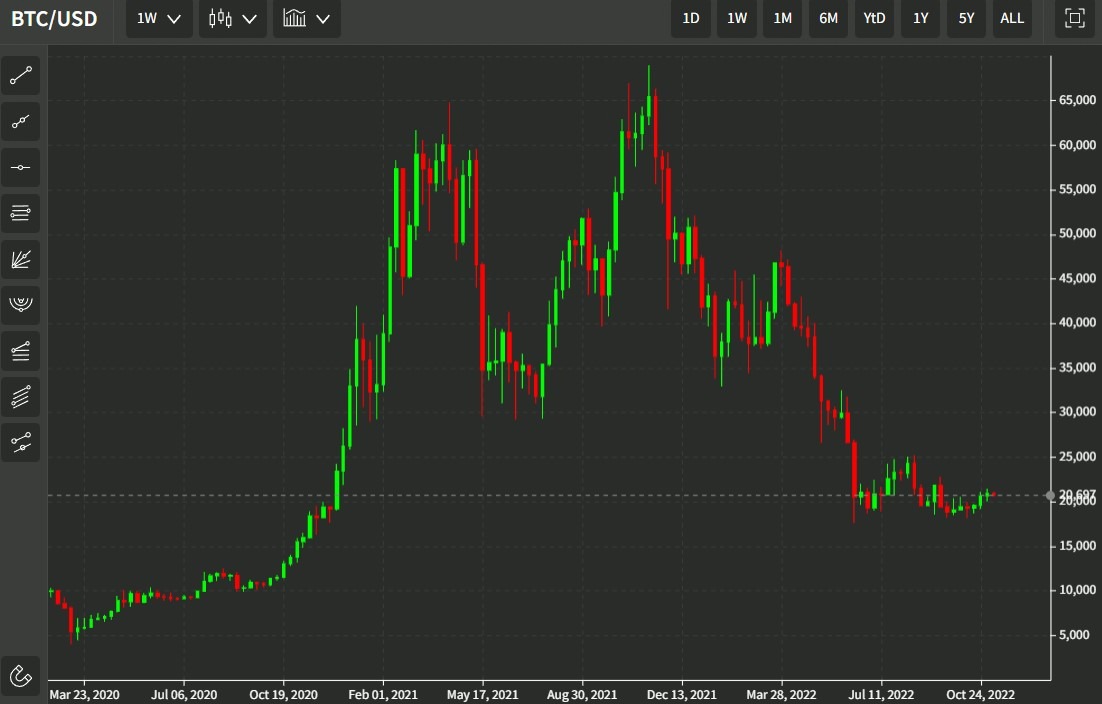Open fullscreen chart view
This screenshot has height=704, width=1102.
click(x=1075, y=18)
